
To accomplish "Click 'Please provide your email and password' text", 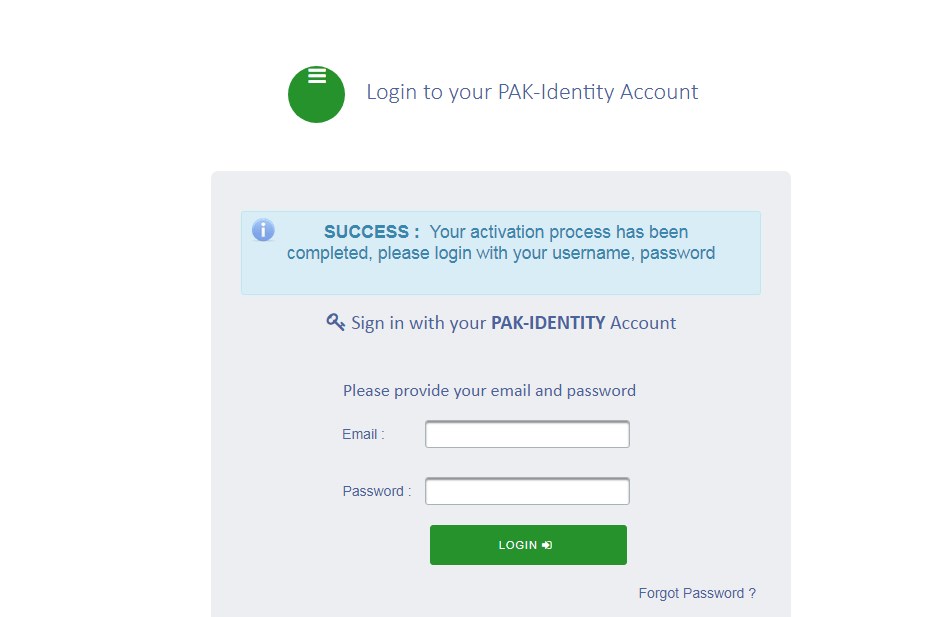I will tap(489, 390).
